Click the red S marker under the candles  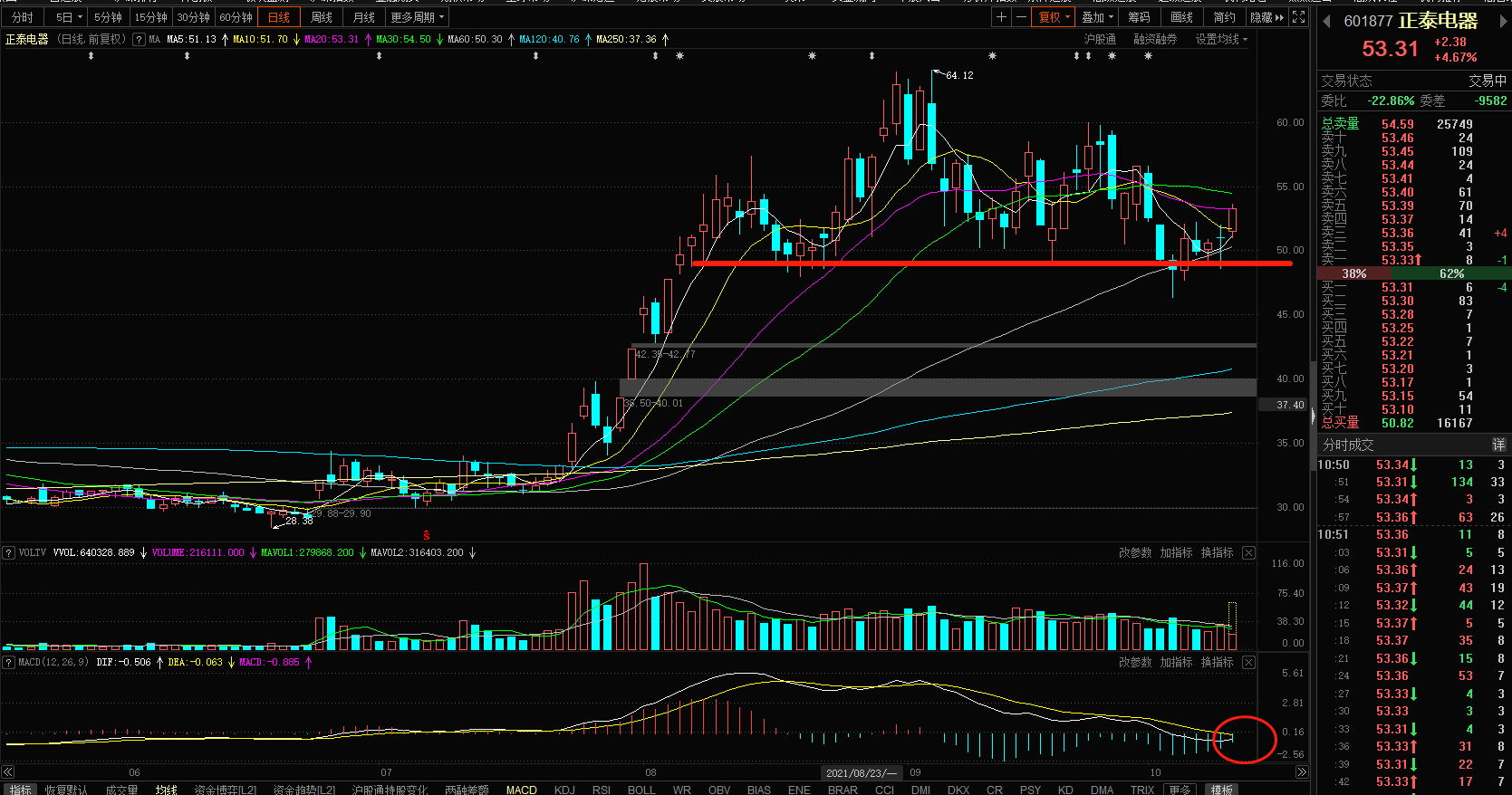click(426, 535)
